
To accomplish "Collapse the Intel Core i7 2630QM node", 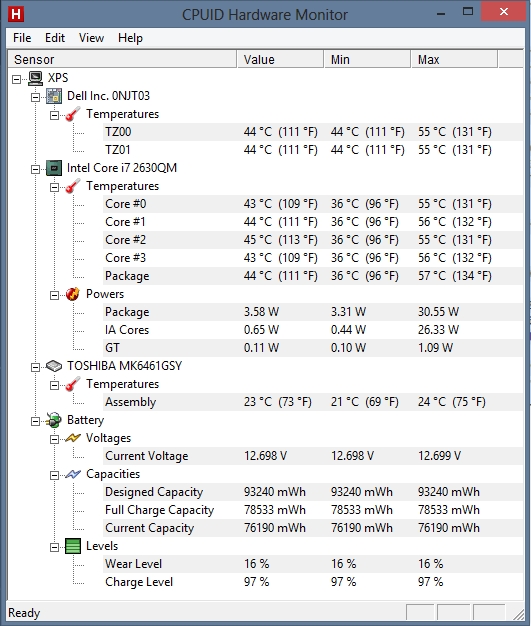I will coord(36,169).
